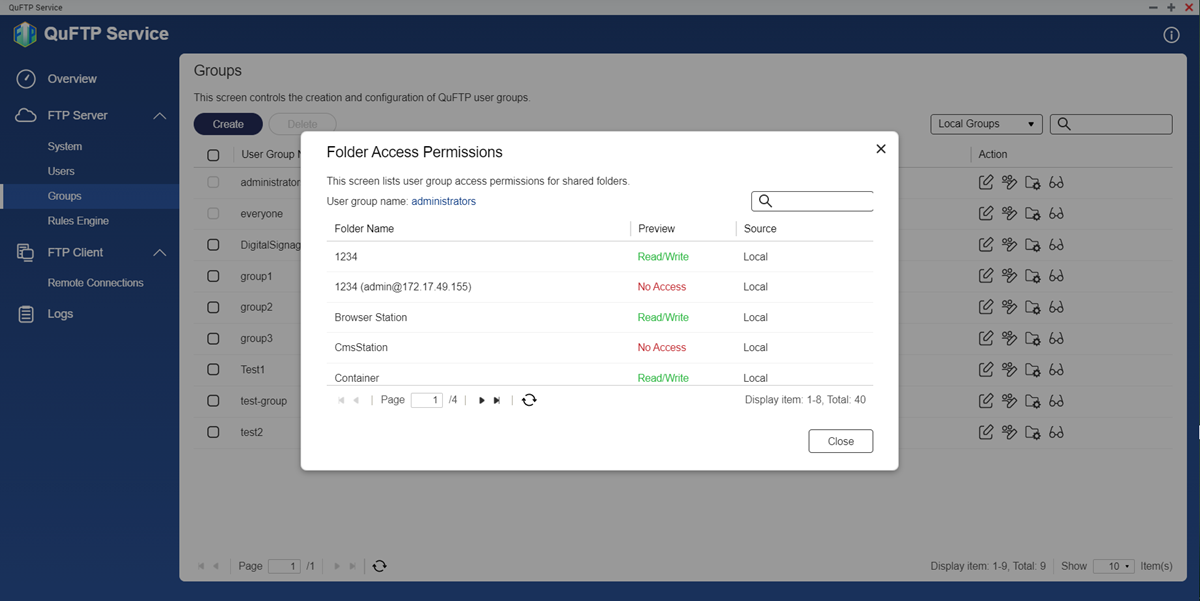Viewport: 1200px width, 601px height.
Task: Go to next page of folder permissions
Action: [482, 400]
